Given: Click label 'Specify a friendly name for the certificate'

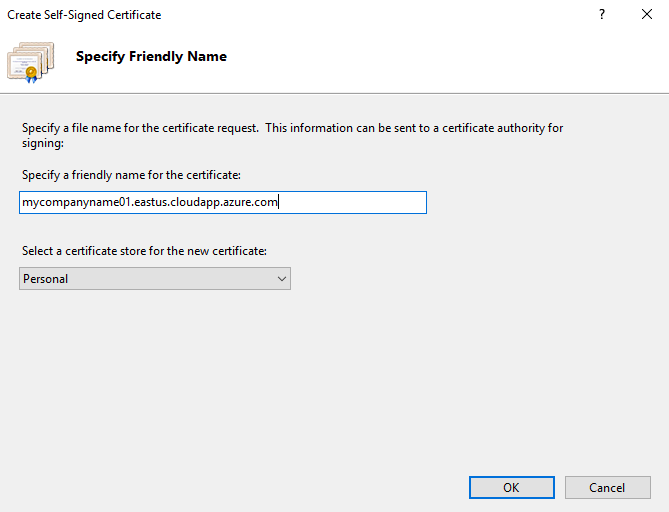Looking at the screenshot, I should point(131,175).
